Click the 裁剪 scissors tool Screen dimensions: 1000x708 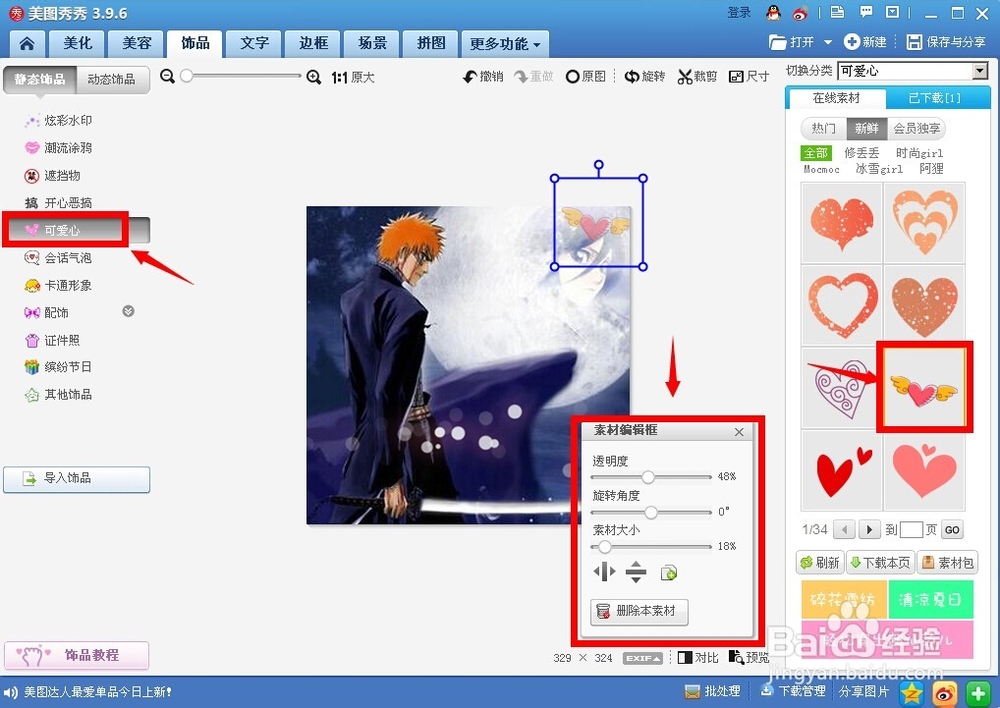697,77
